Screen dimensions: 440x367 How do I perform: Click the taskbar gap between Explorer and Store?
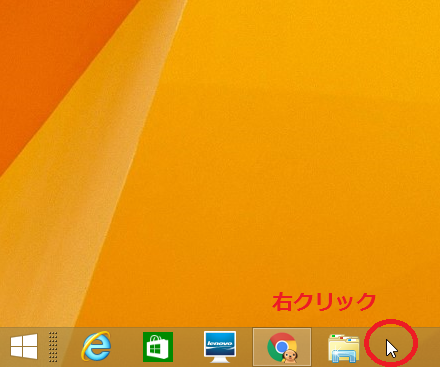click(x=127, y=347)
